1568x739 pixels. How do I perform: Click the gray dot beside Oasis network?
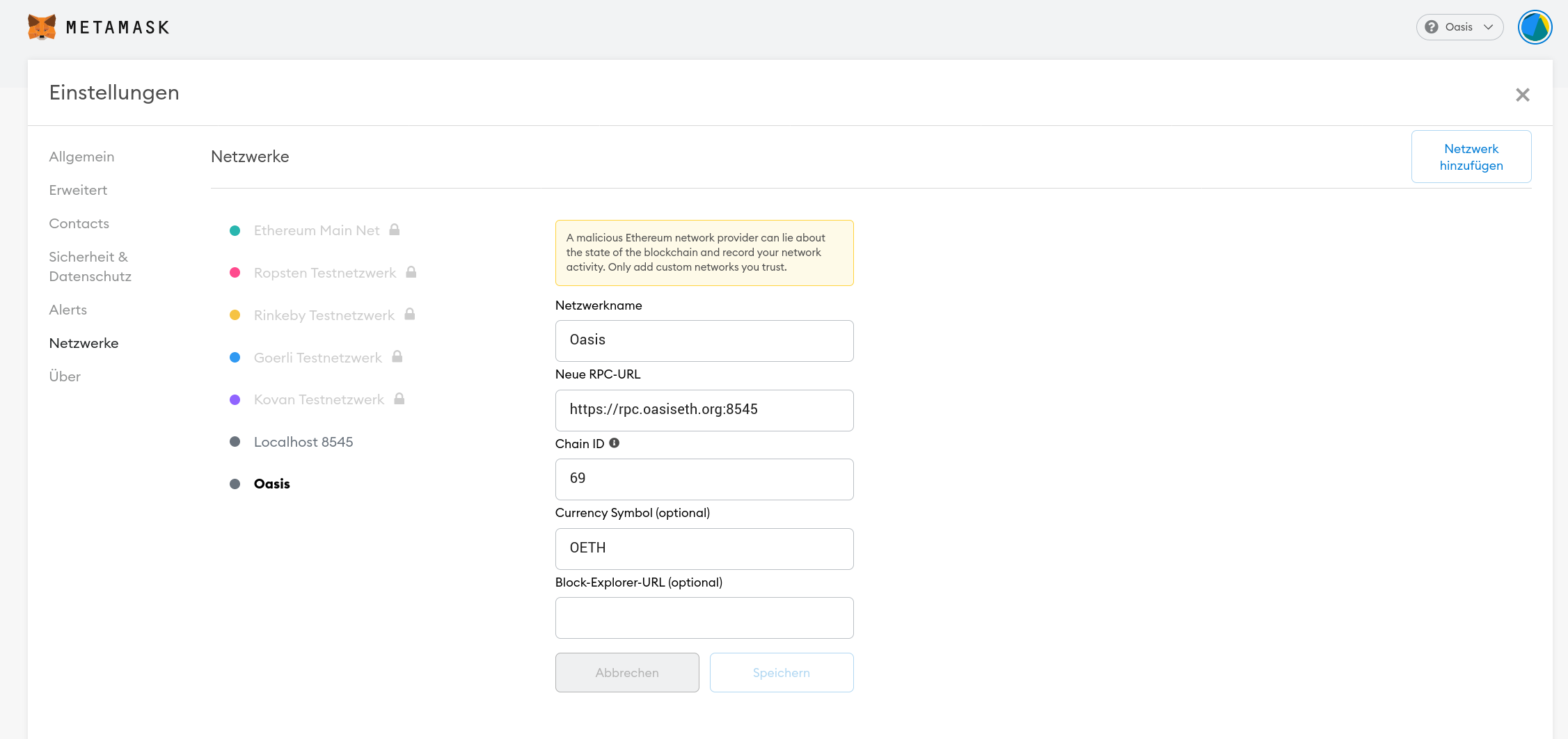coord(235,484)
